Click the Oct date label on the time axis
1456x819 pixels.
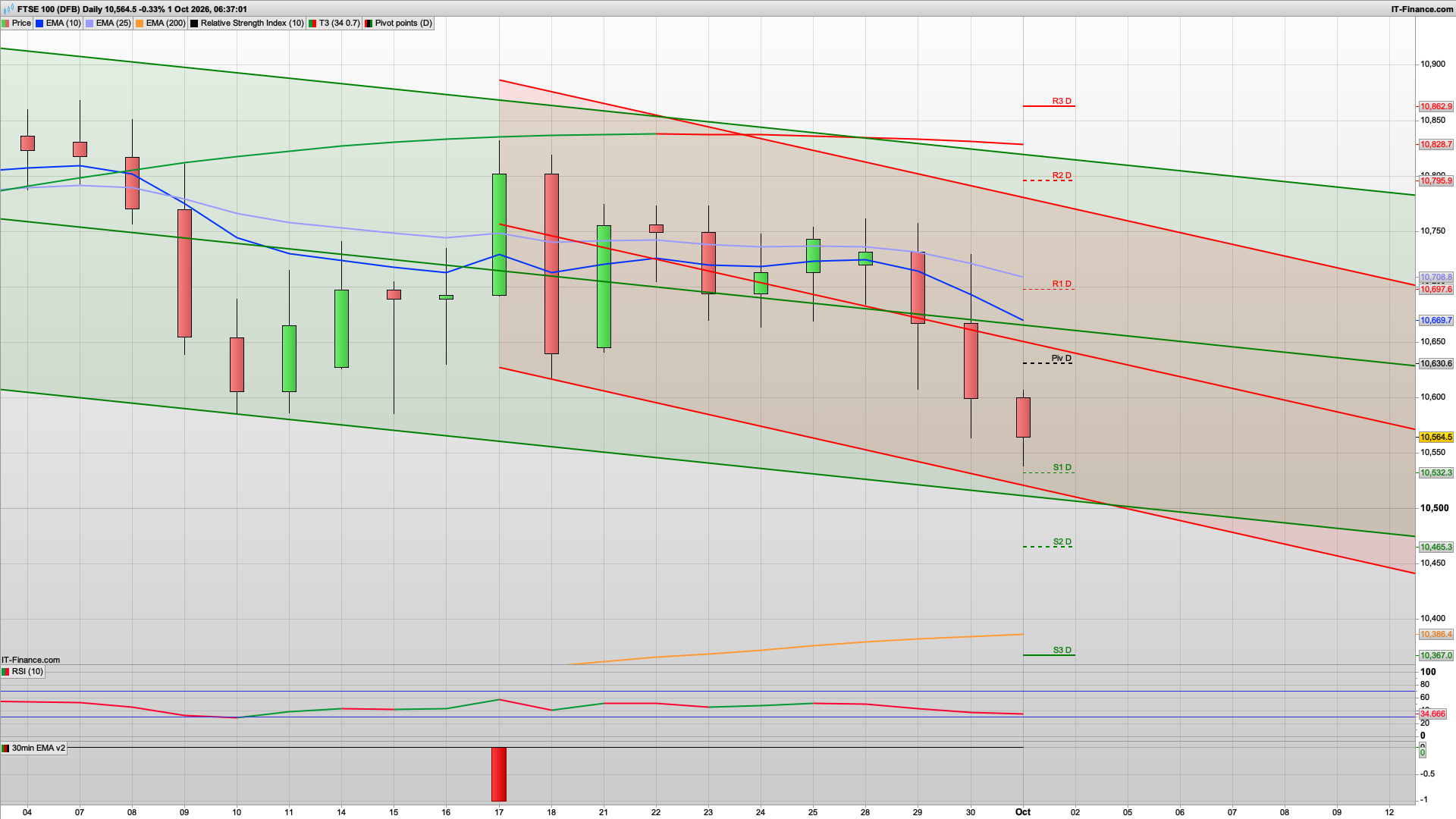(x=1023, y=812)
